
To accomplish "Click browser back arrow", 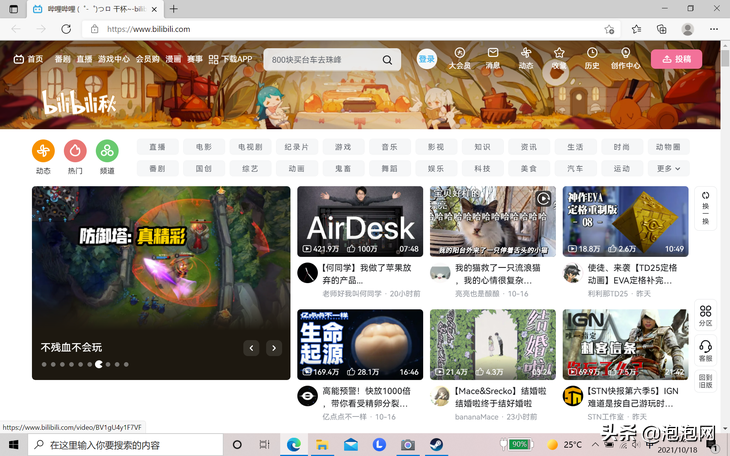I will [x=16, y=29].
